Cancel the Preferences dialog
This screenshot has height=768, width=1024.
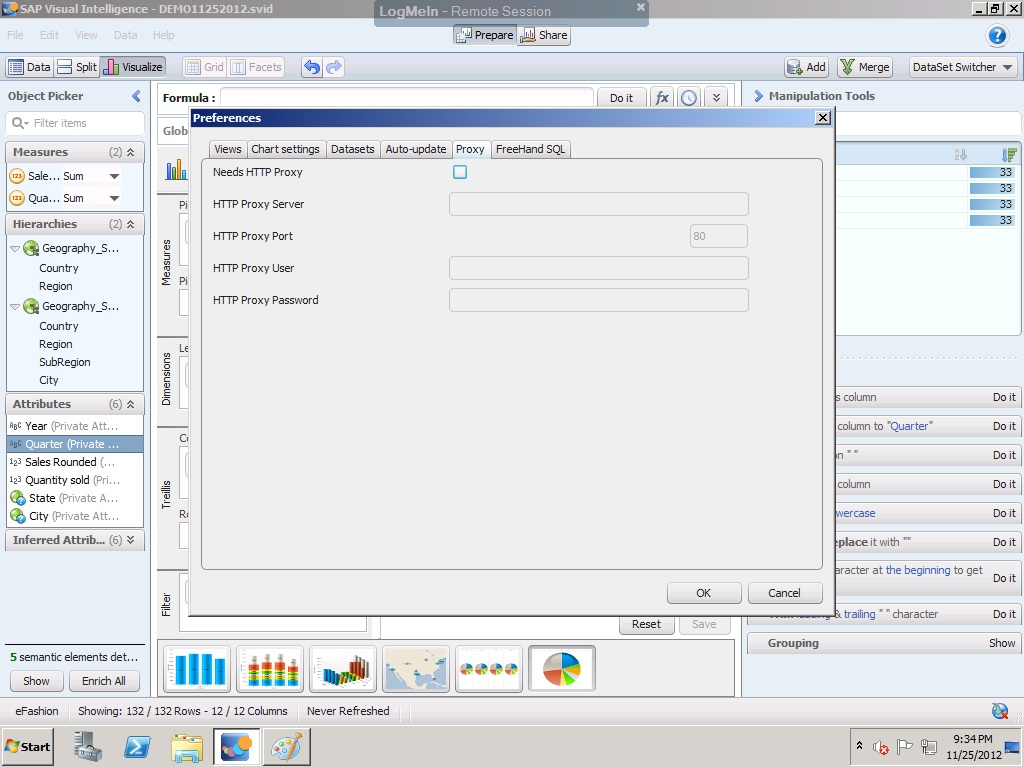(x=784, y=593)
